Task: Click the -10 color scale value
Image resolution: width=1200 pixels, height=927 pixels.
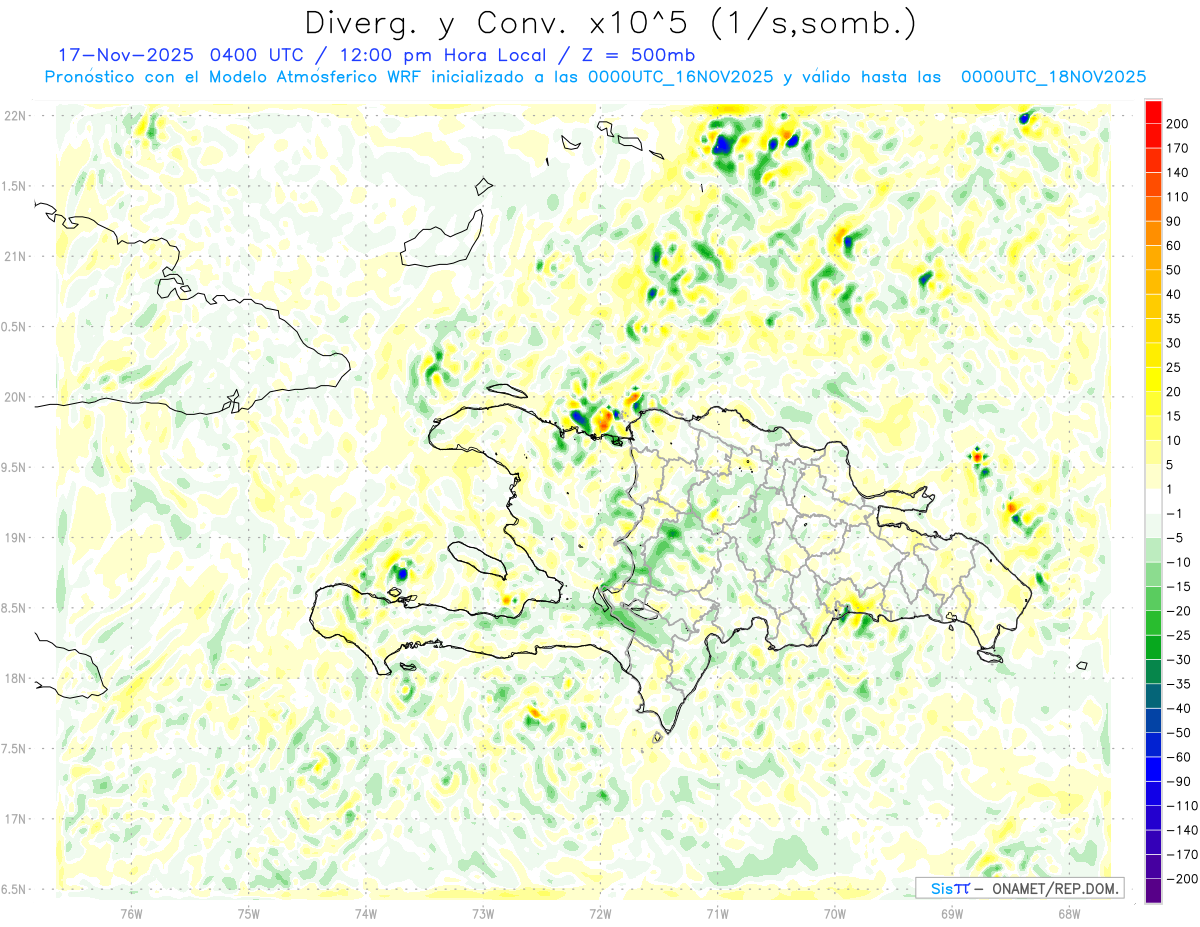Action: pyautogui.click(x=1178, y=562)
